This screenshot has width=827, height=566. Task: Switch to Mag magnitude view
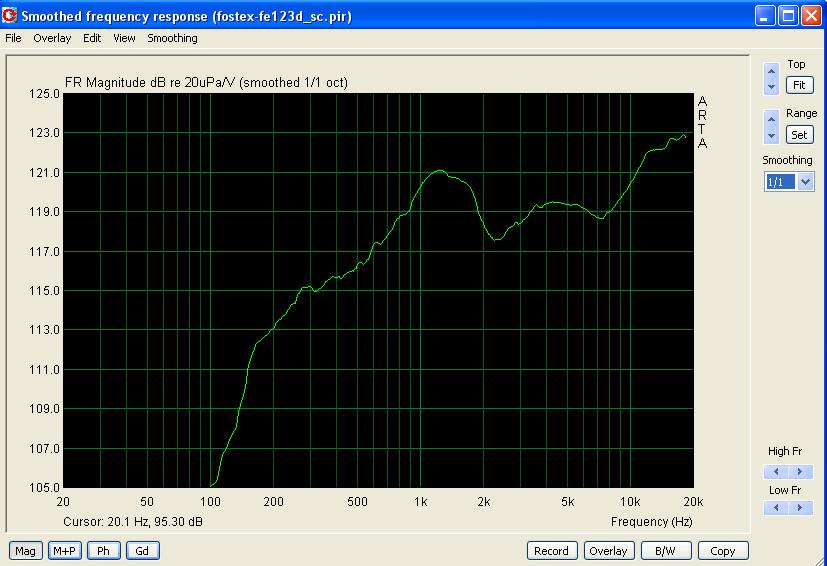pos(25,551)
